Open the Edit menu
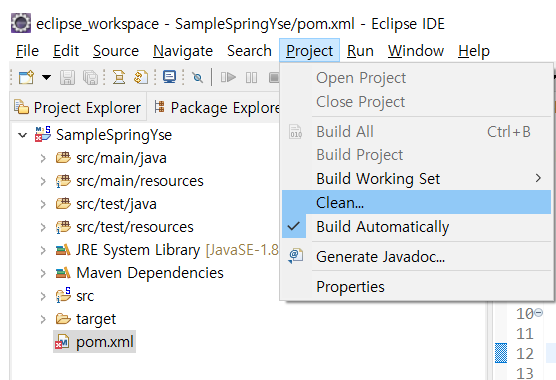 [x=66, y=51]
